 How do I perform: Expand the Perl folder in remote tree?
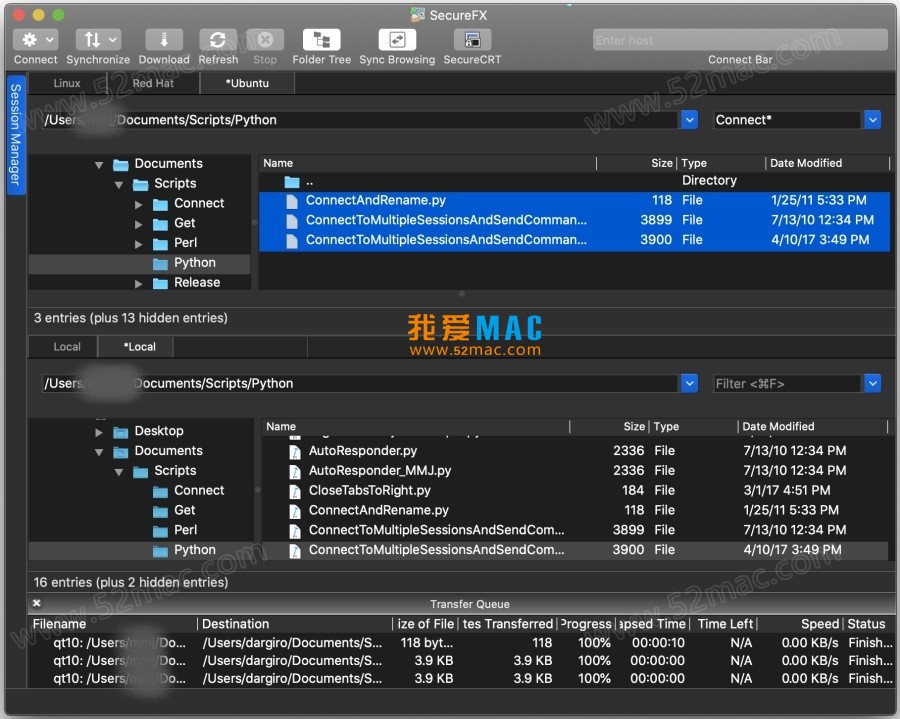pos(138,244)
